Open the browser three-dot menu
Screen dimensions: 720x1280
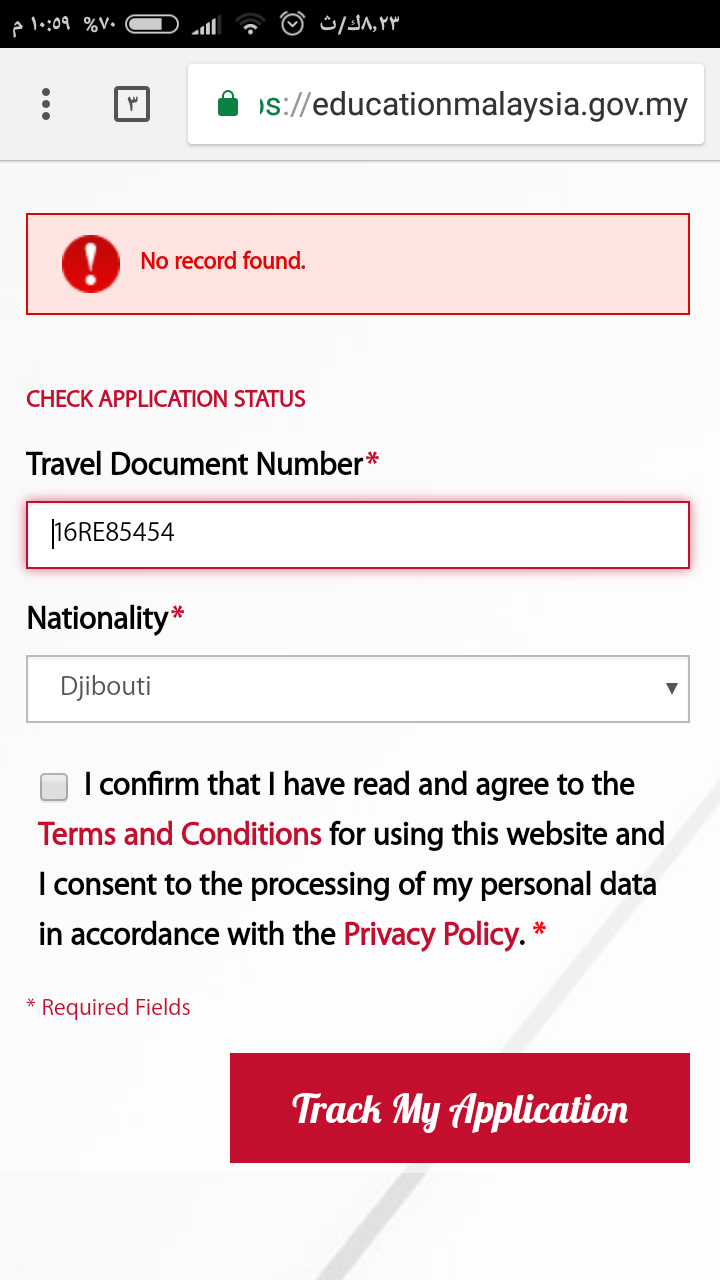pyautogui.click(x=46, y=104)
